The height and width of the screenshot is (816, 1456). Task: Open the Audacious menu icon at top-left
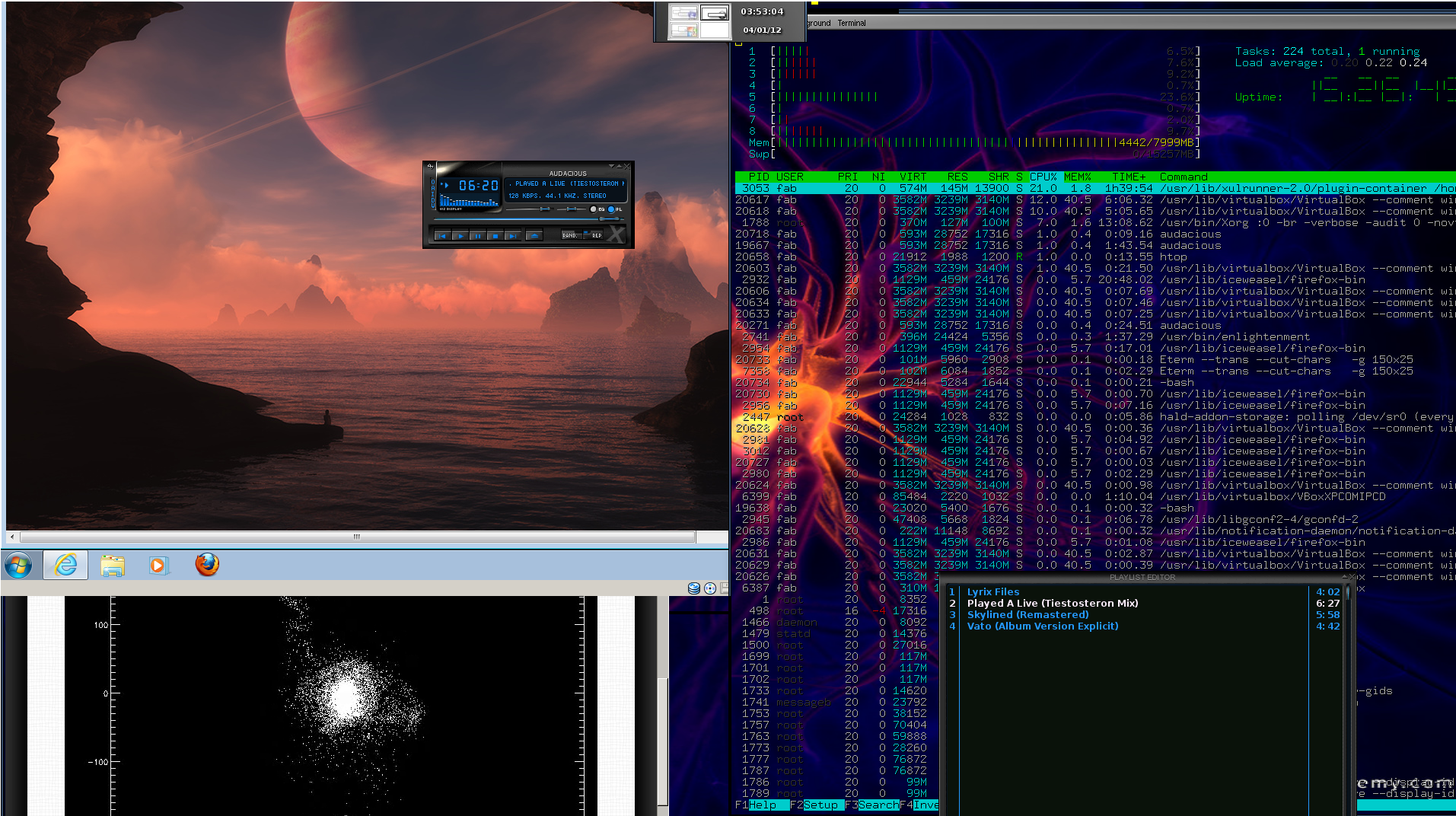click(431, 166)
